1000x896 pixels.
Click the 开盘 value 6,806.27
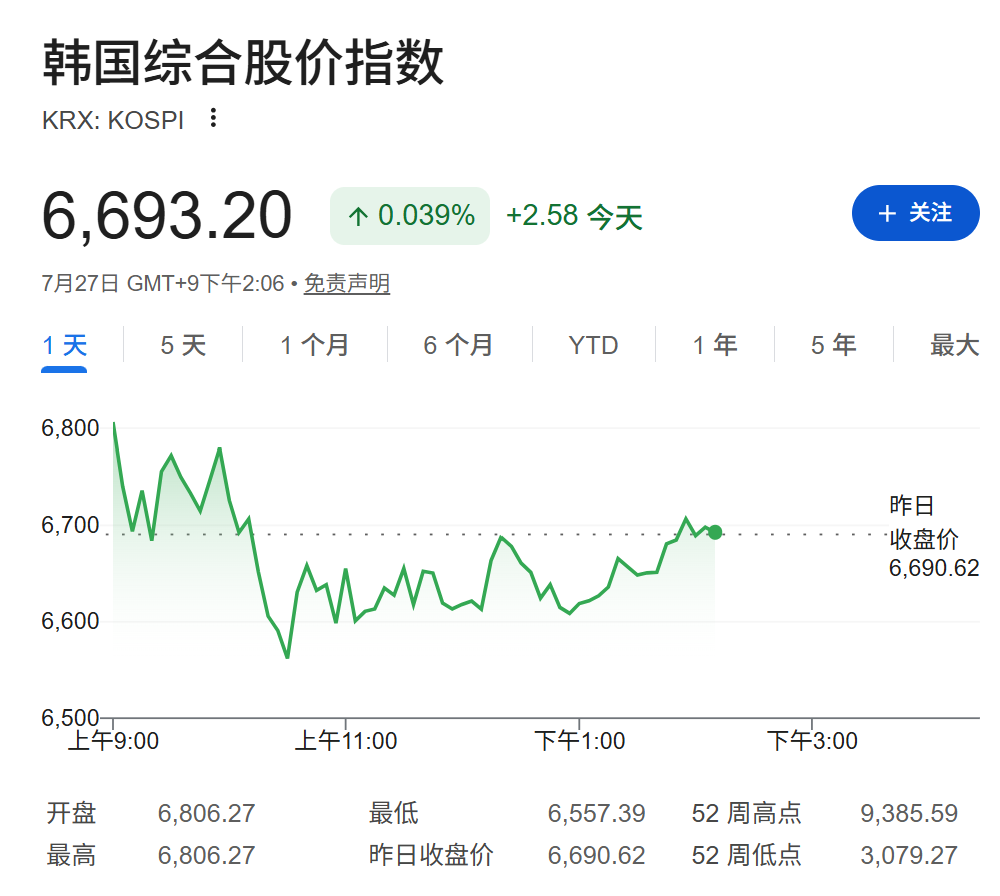207,813
